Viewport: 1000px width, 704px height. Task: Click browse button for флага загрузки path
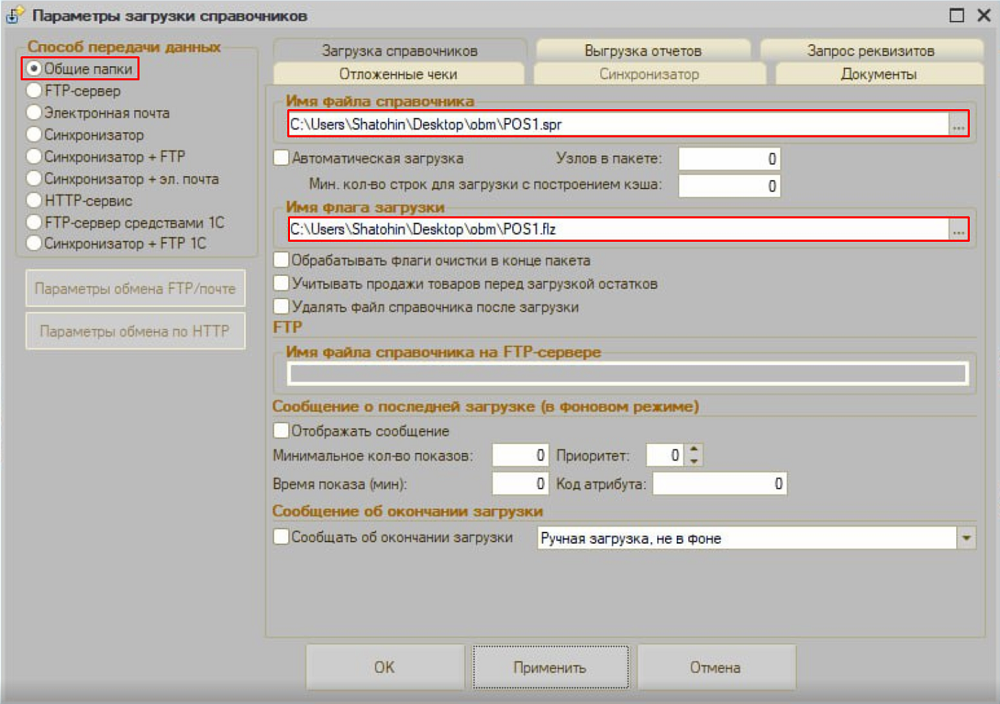[958, 230]
